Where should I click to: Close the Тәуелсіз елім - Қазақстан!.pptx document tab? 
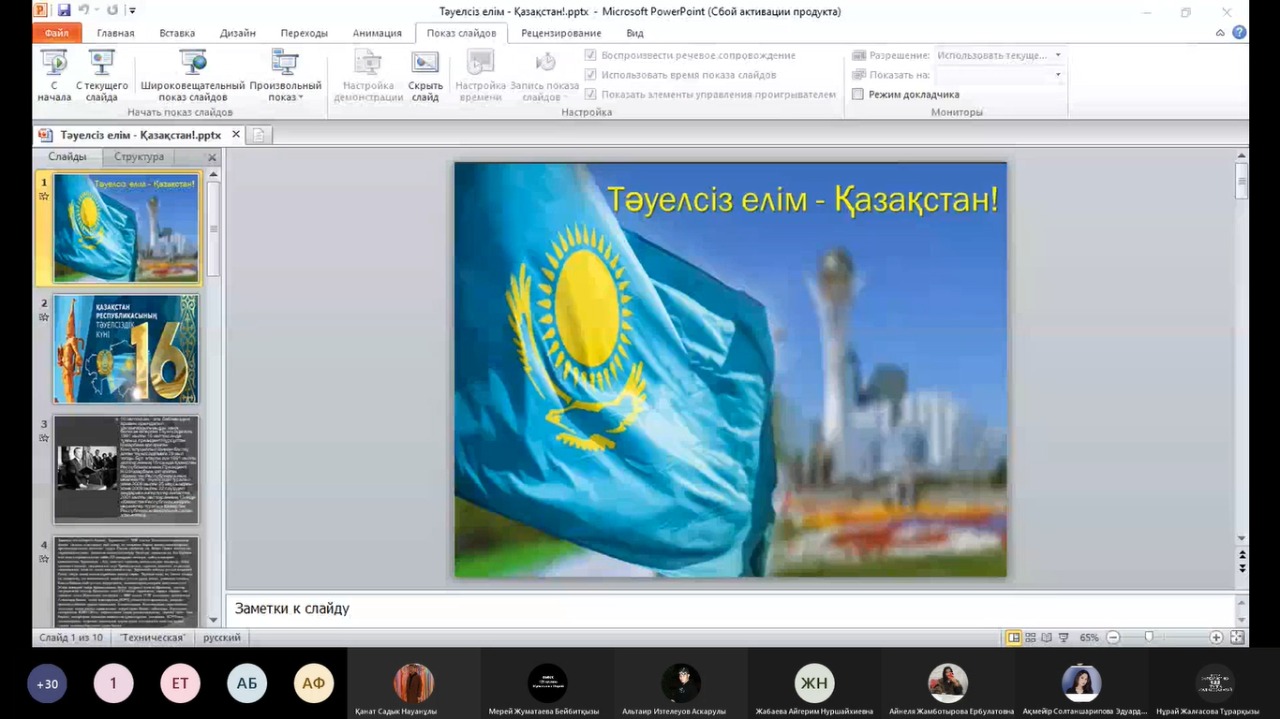pyautogui.click(x=236, y=134)
